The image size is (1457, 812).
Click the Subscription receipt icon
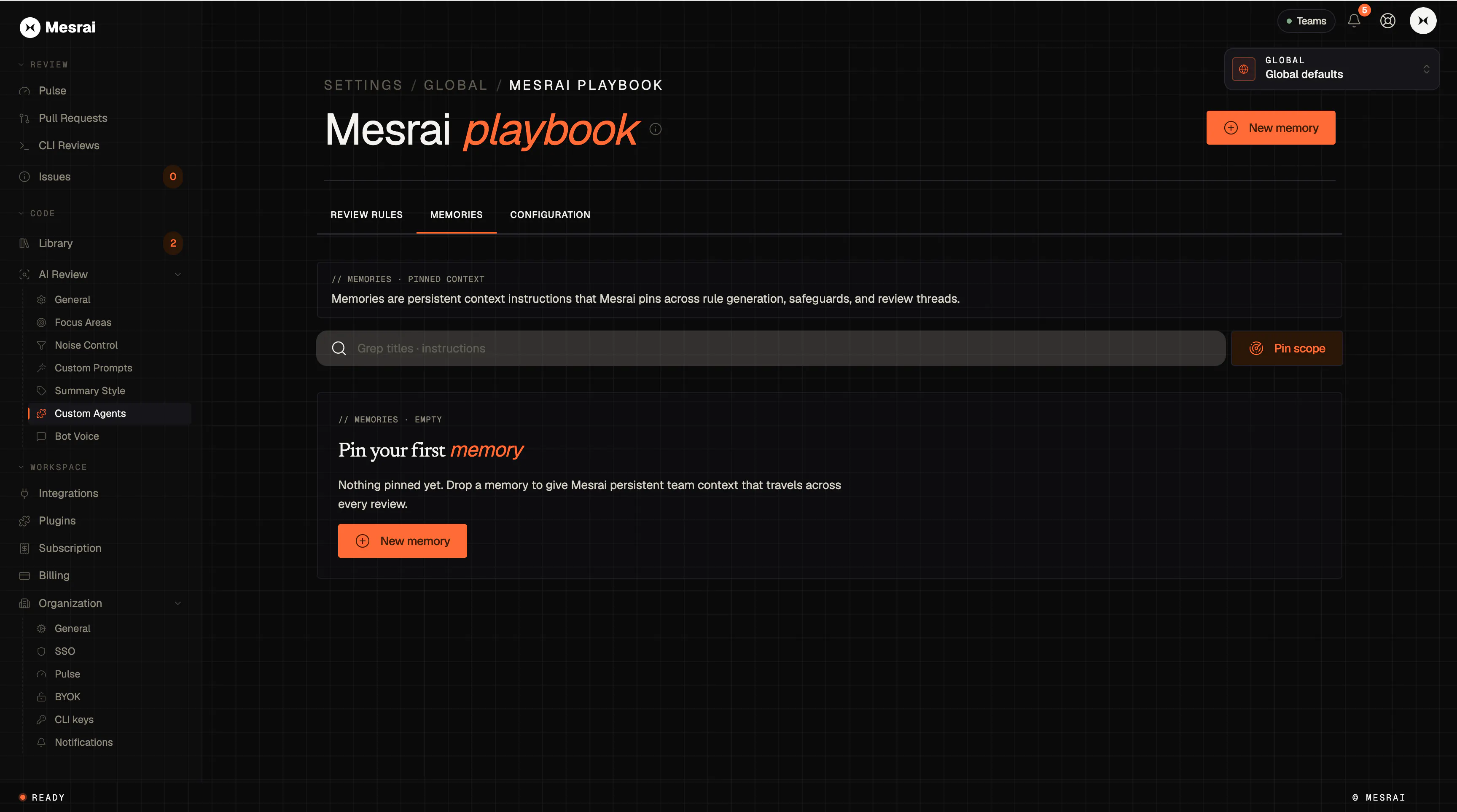pyautogui.click(x=24, y=549)
